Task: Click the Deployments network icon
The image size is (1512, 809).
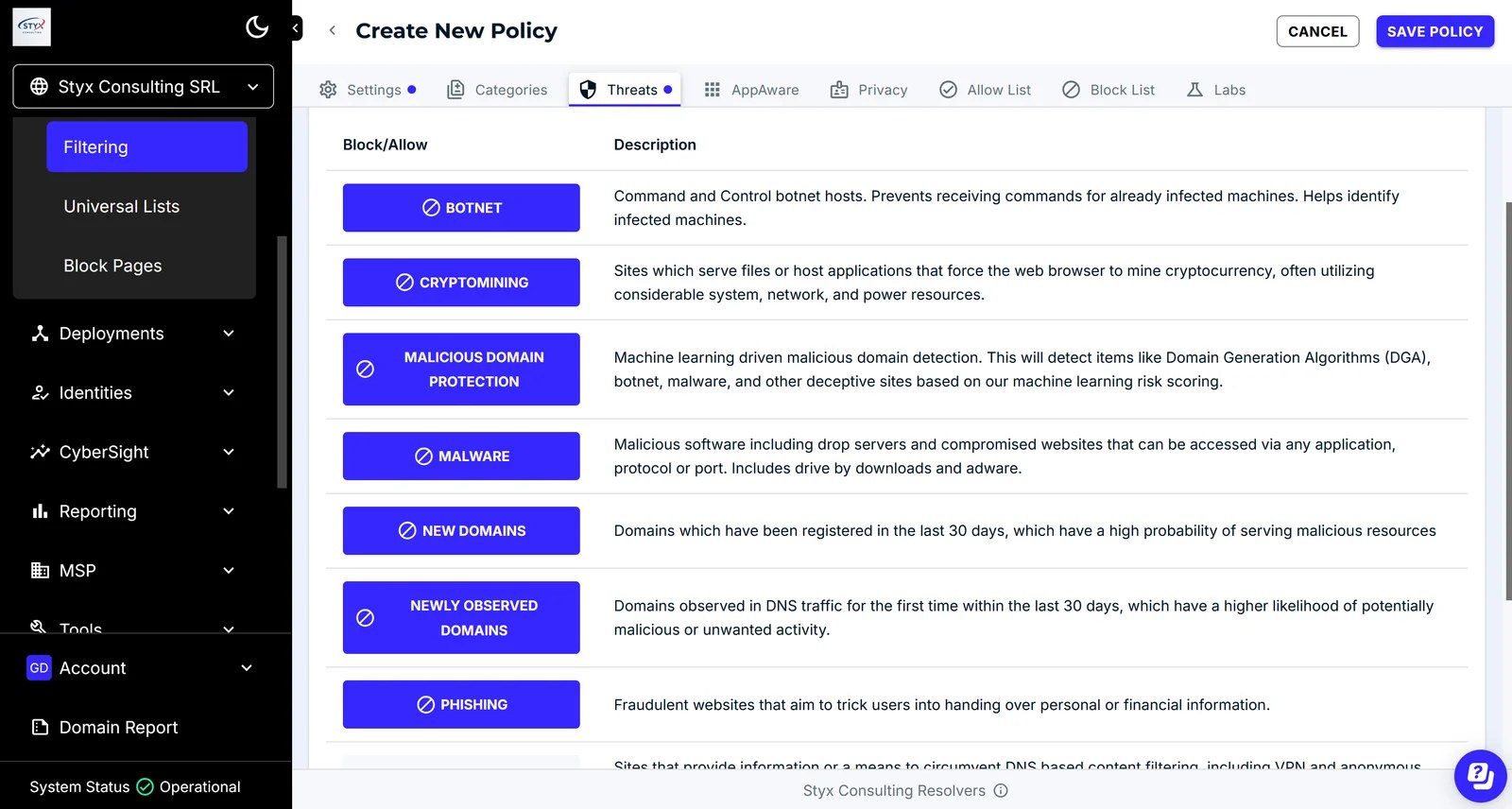Action: coord(40,334)
